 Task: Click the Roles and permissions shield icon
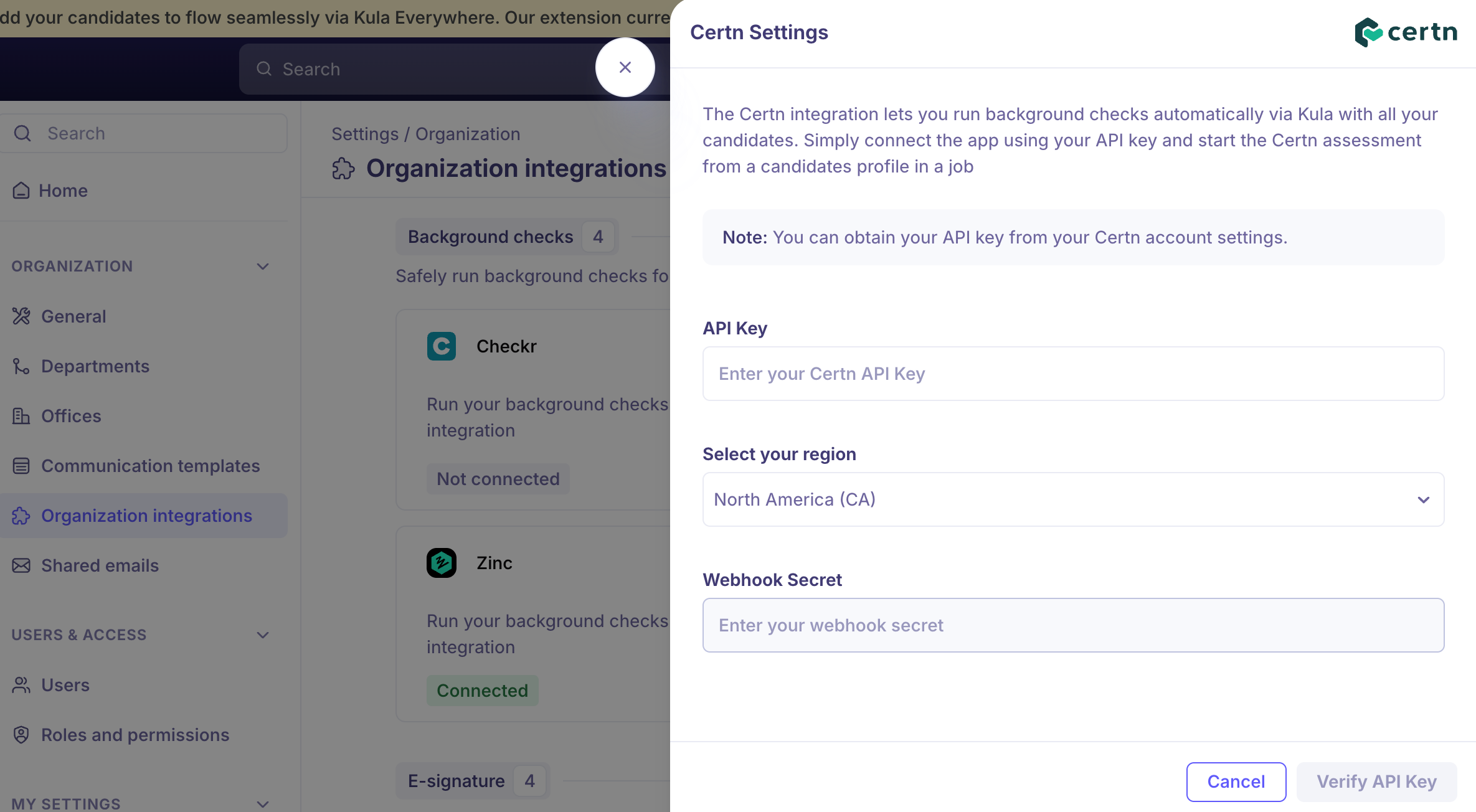(21, 735)
